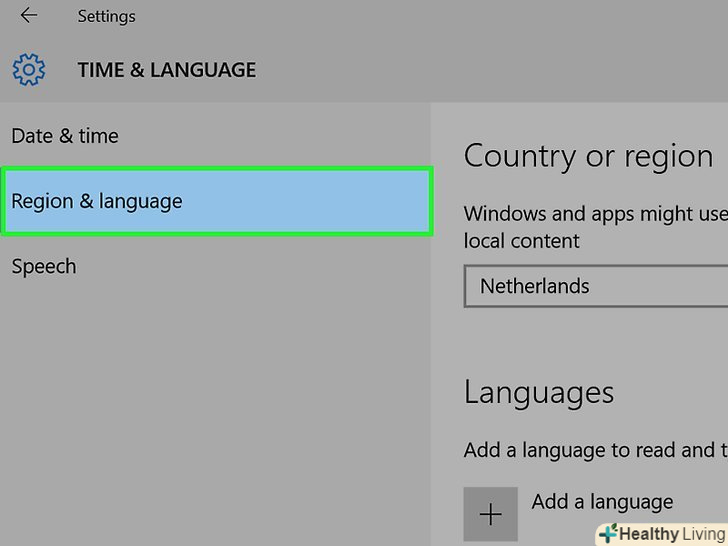Screen dimensions: 728x546
Task: Click the Add a language label
Action: (x=602, y=502)
